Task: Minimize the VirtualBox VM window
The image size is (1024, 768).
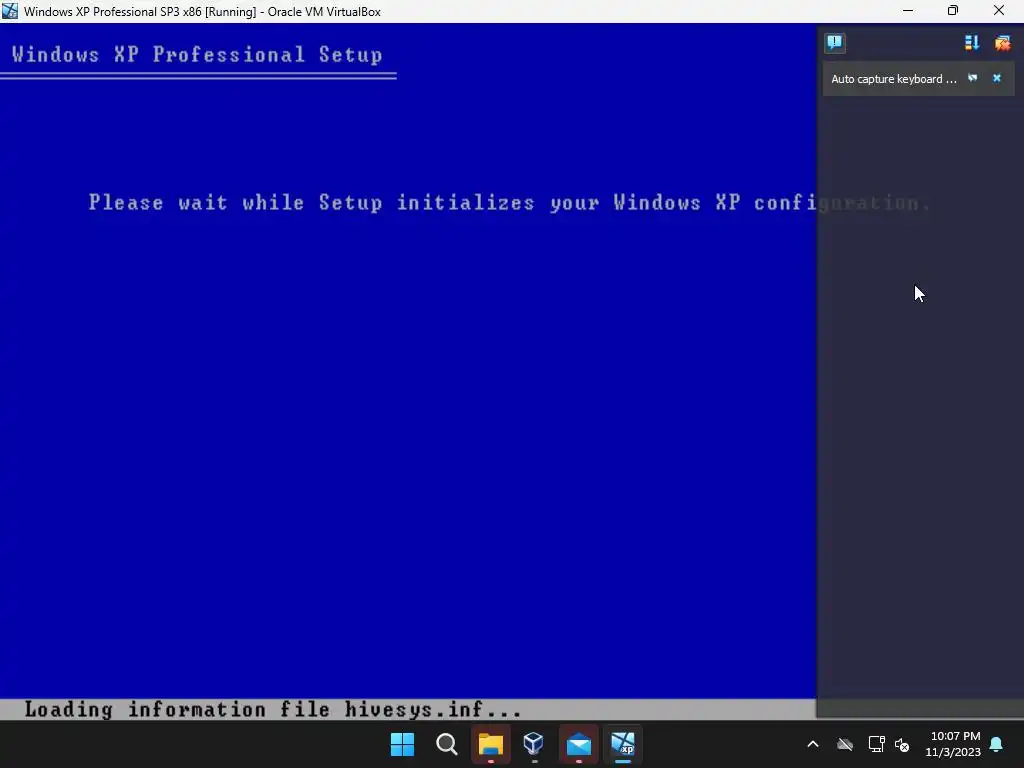Action: coord(908,10)
